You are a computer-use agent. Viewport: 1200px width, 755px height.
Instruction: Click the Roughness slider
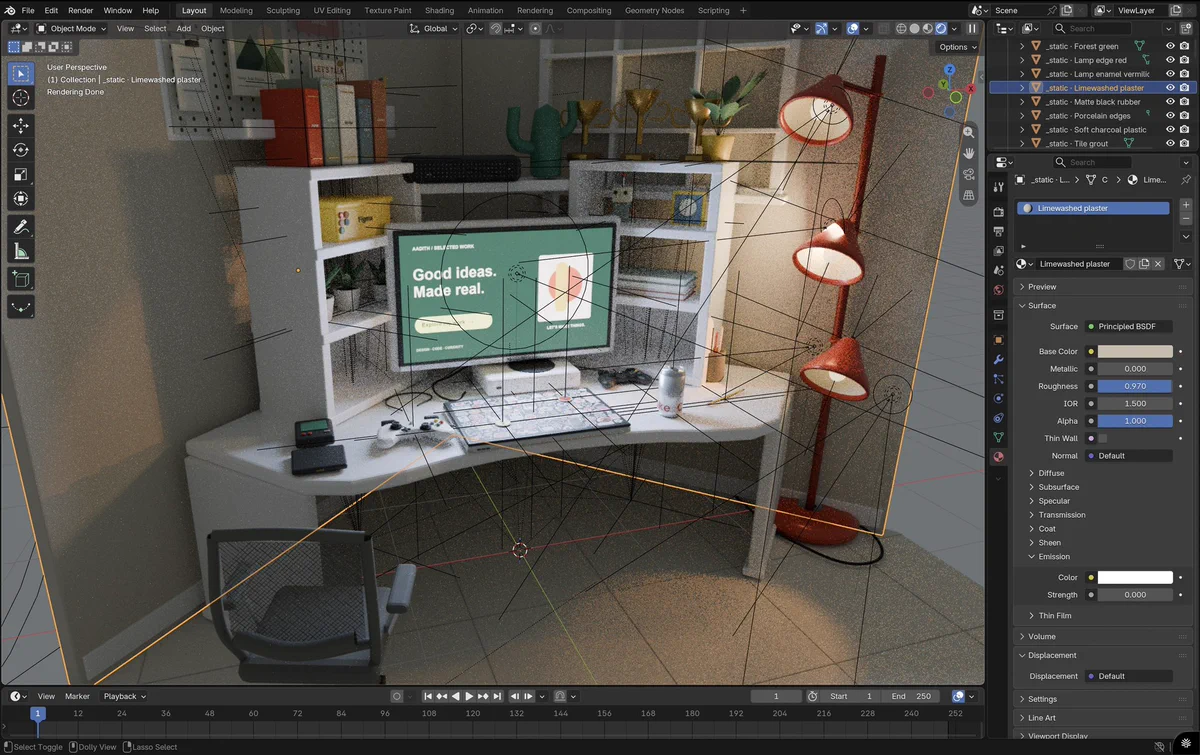point(1135,386)
